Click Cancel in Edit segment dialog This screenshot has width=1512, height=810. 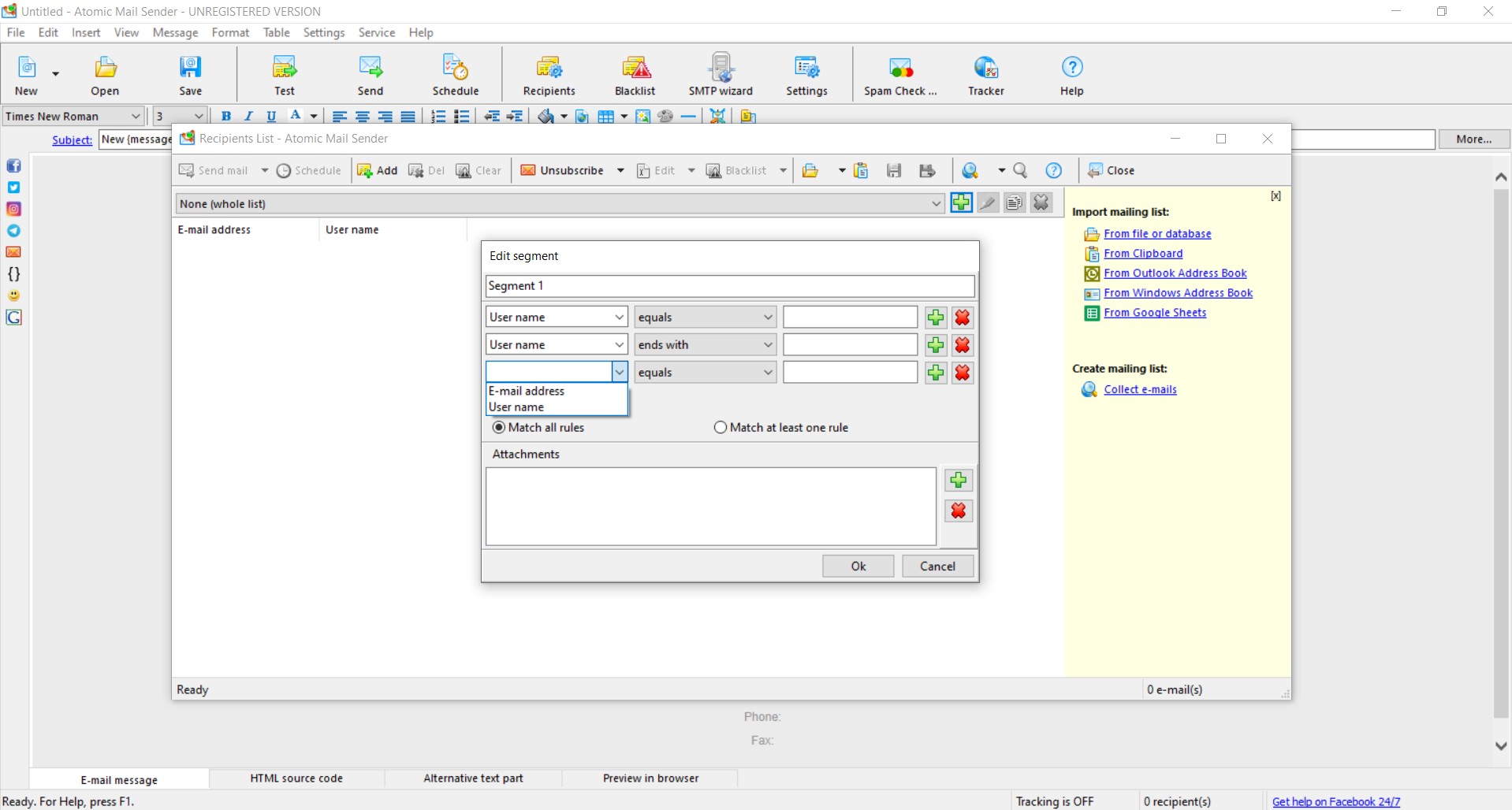click(x=937, y=566)
